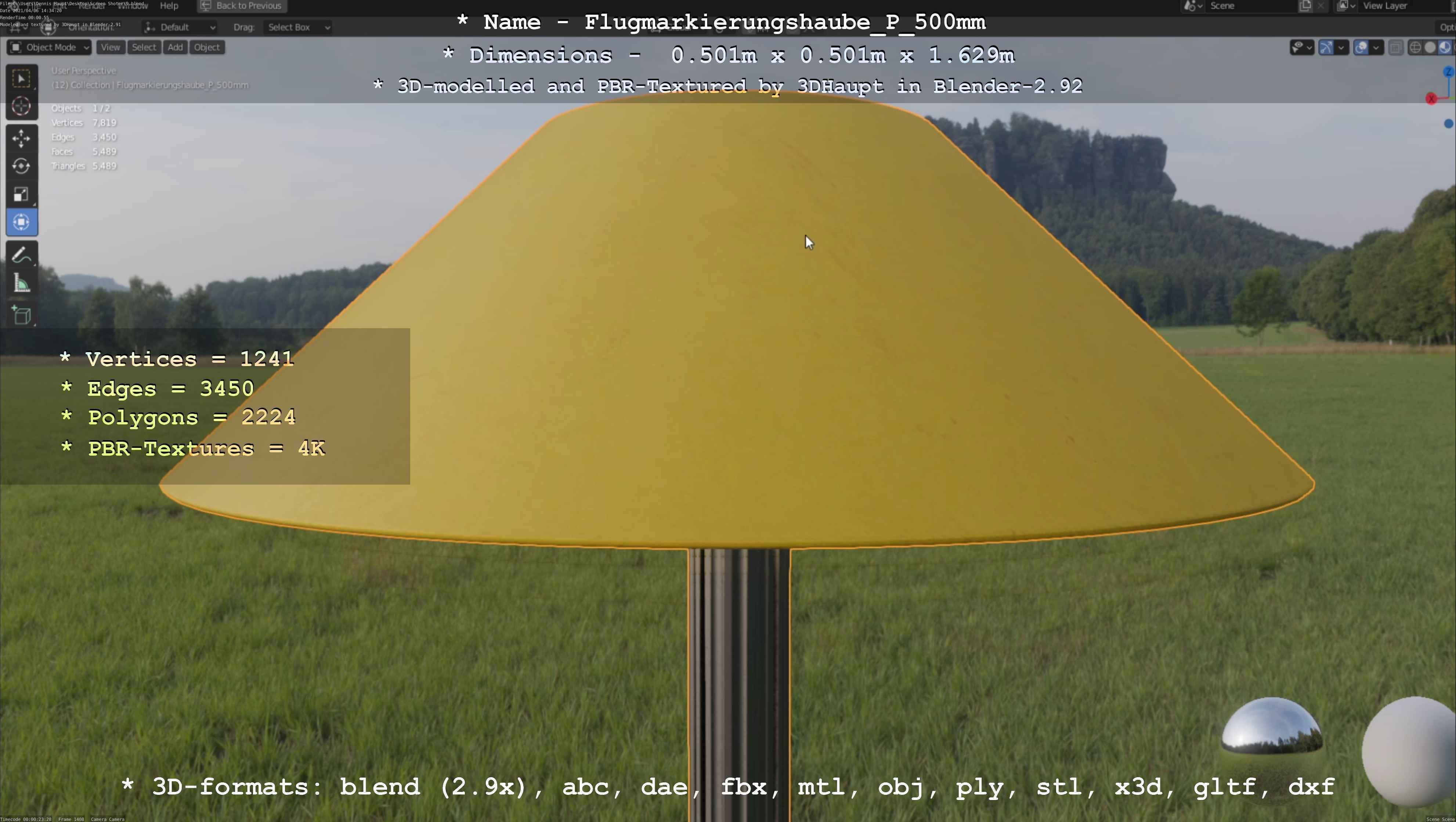Click the 'Triangles 5,489' statistic

click(84, 166)
